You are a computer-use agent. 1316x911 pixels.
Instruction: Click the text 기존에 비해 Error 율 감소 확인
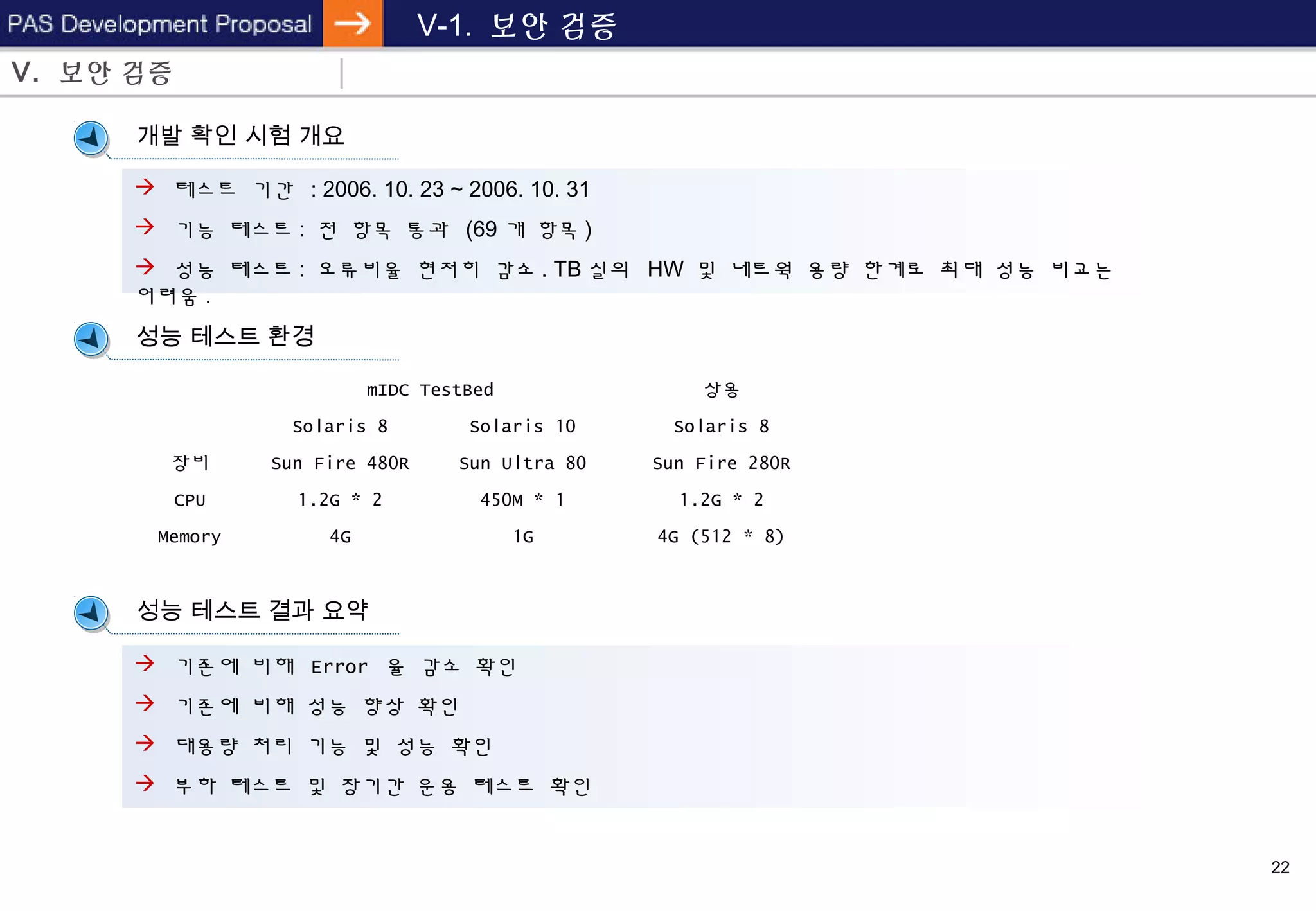tap(346, 666)
